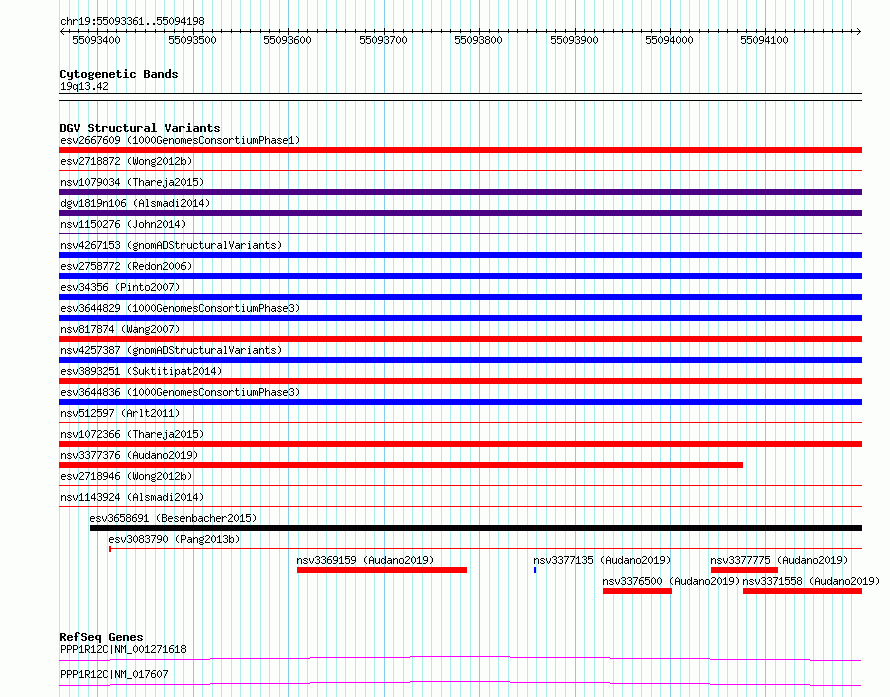Click nsv1072366 (Thareja2015) label
The image size is (890, 697).
[132, 434]
